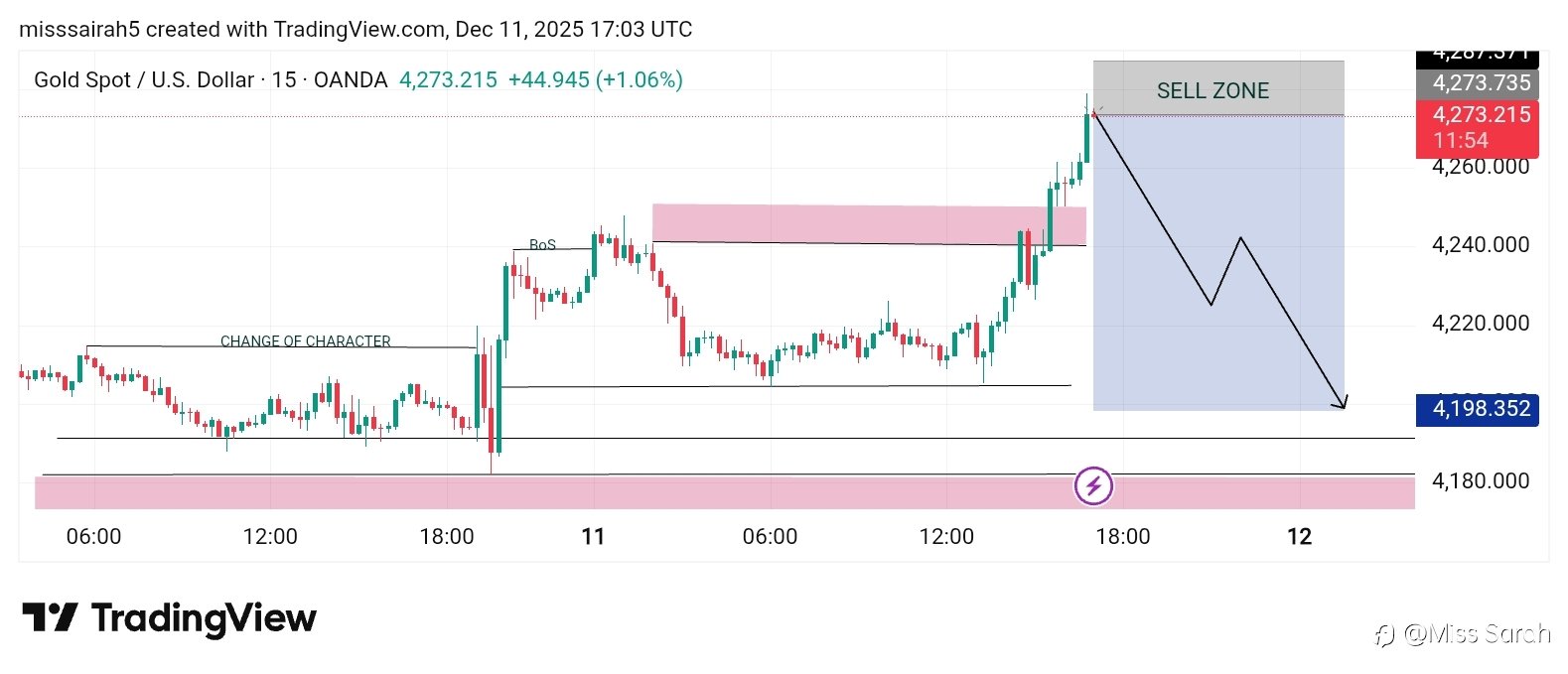Select the SELL ZONE gray box label
The height and width of the screenshot is (674, 1568).
click(x=1212, y=90)
